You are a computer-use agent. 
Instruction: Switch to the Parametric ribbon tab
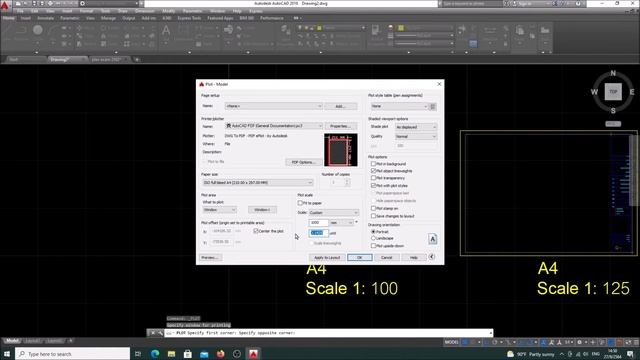[x=70, y=18]
